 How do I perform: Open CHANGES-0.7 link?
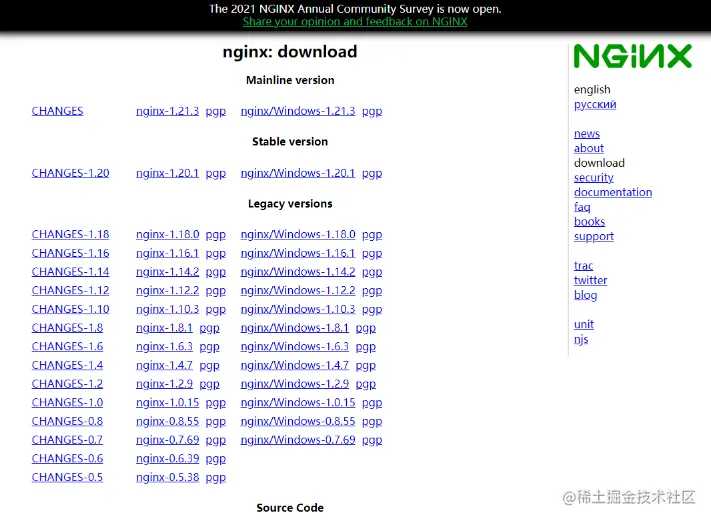67,440
